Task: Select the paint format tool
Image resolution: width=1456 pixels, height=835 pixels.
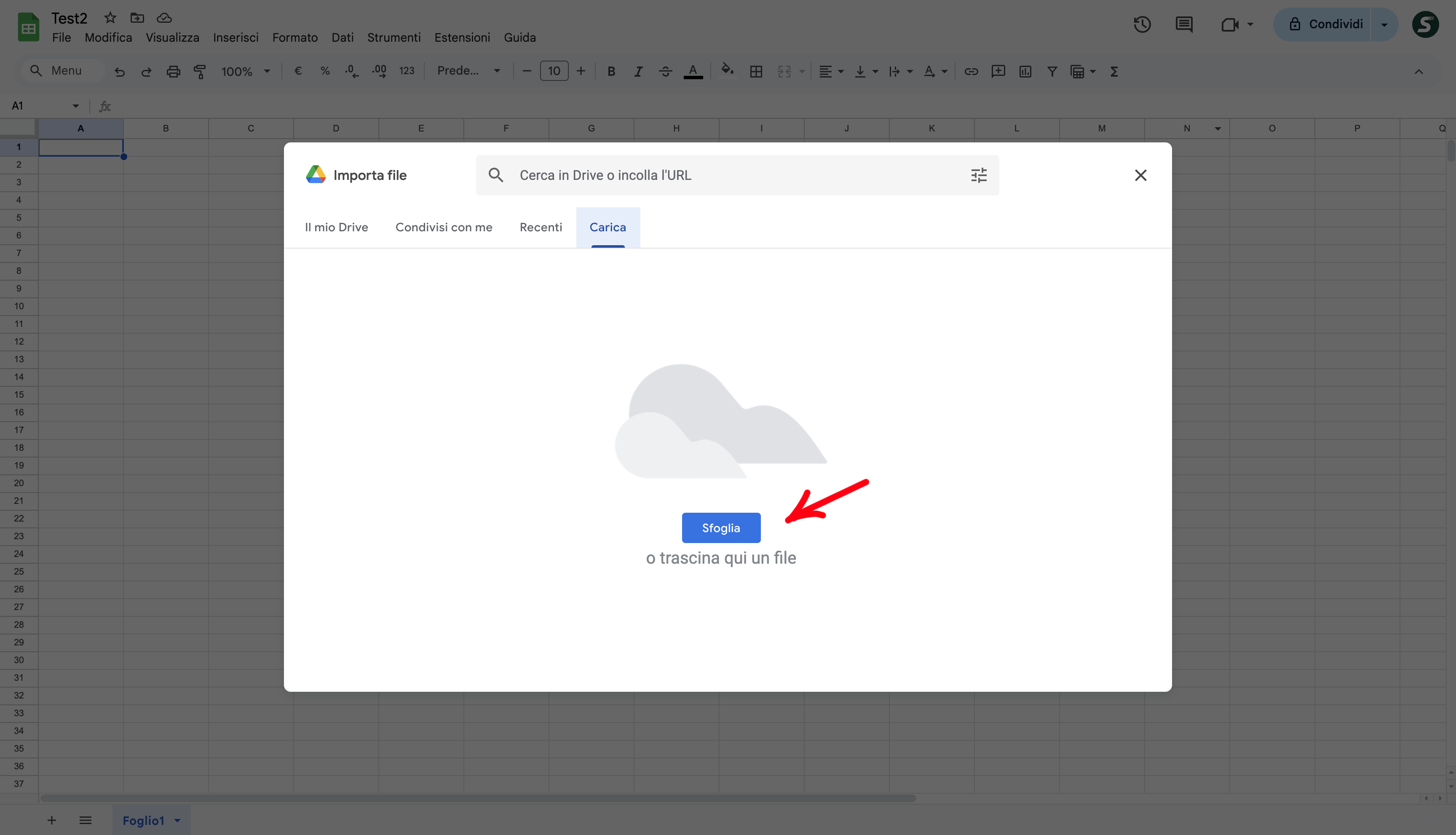Action: [x=200, y=71]
